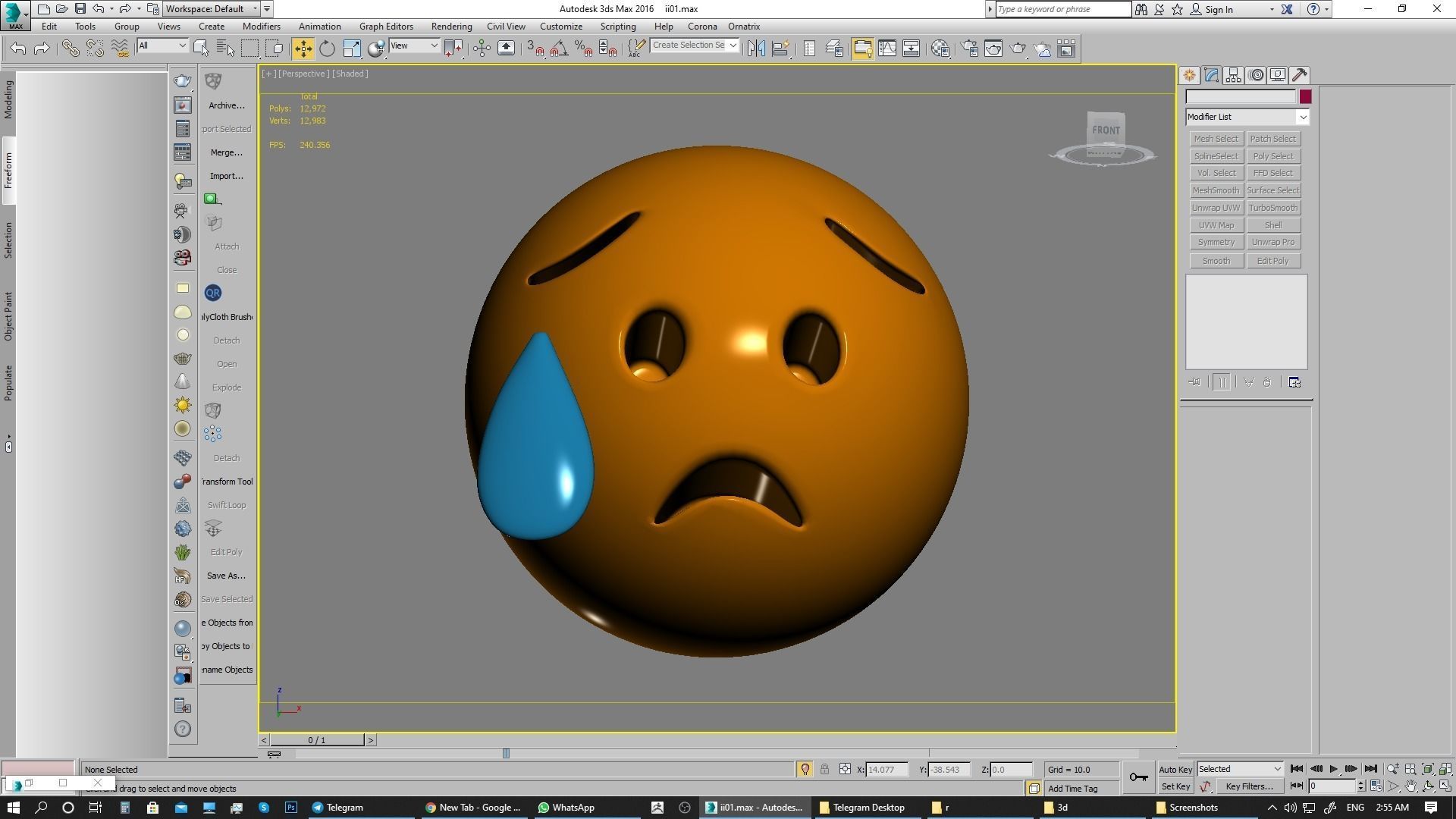The height and width of the screenshot is (819, 1456).
Task: Click the Rectangular Selection Region icon
Action: (x=249, y=49)
